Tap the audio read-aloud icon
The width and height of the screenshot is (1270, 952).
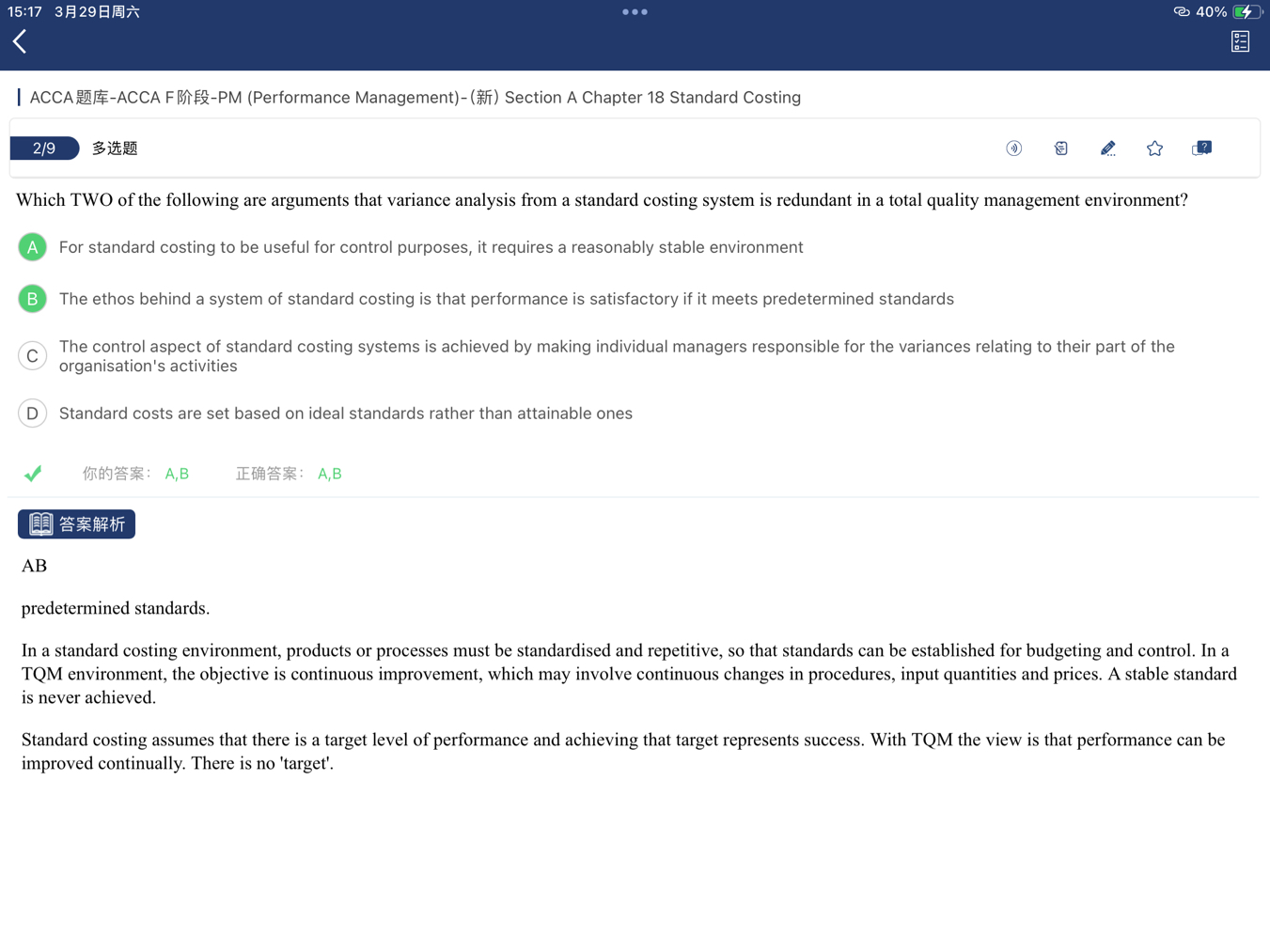(x=1013, y=148)
